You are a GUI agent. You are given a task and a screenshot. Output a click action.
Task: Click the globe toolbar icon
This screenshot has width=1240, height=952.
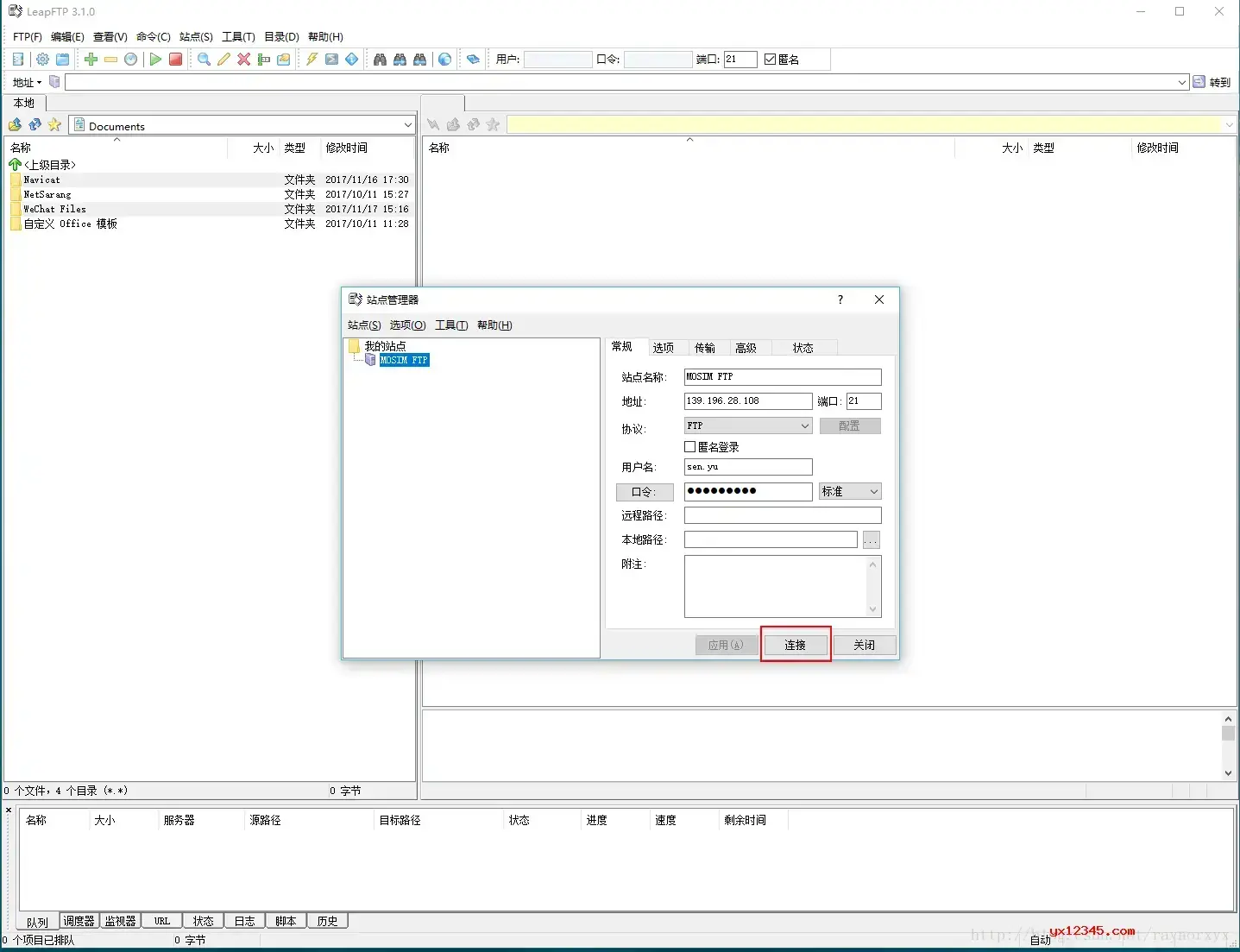(444, 60)
